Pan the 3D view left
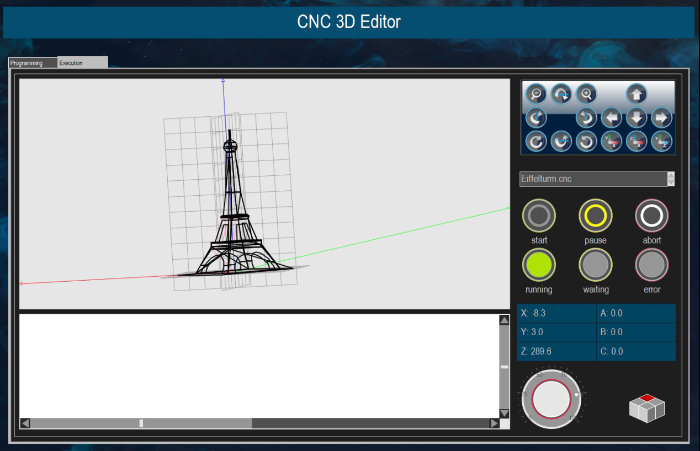Viewport: 700px width, 451px height. point(611,118)
